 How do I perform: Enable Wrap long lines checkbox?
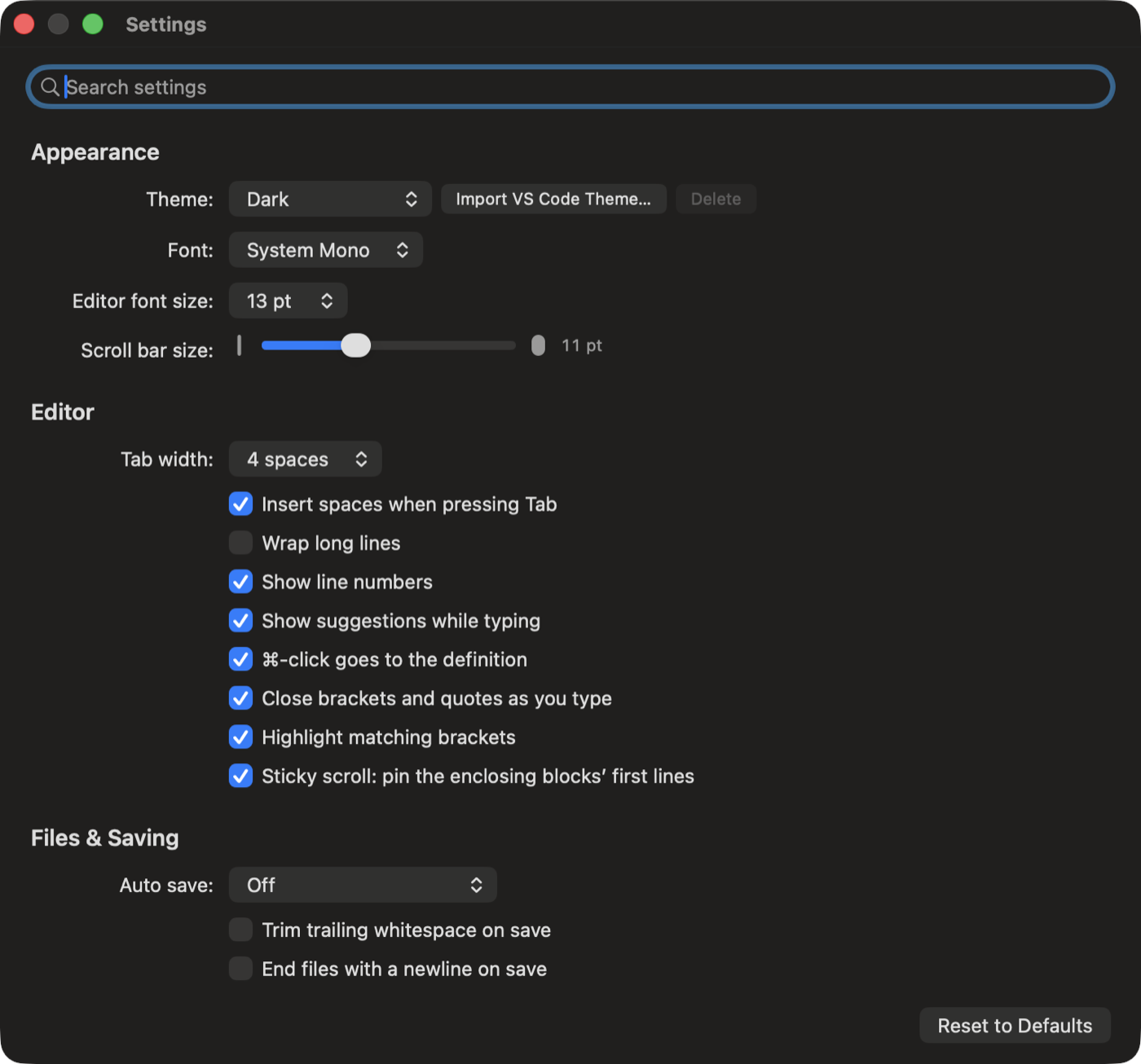tap(240, 543)
